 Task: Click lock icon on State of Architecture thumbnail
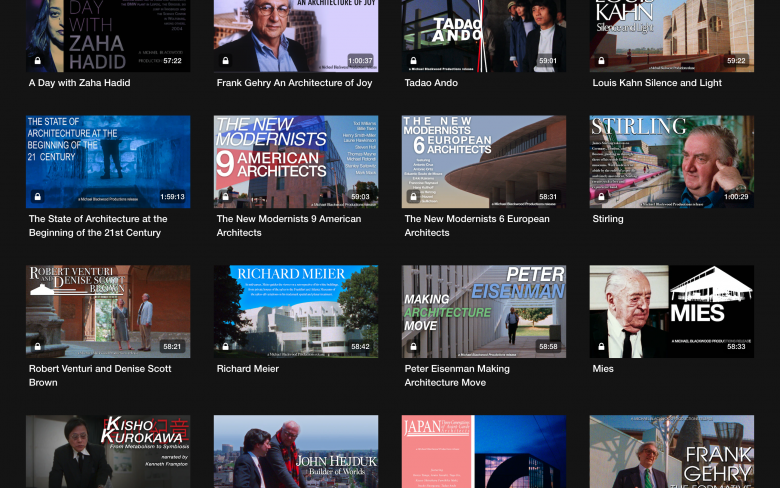click(x=38, y=197)
